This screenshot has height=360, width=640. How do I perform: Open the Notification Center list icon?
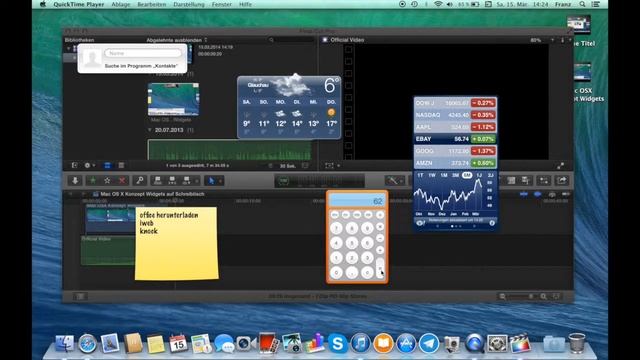click(596, 4)
